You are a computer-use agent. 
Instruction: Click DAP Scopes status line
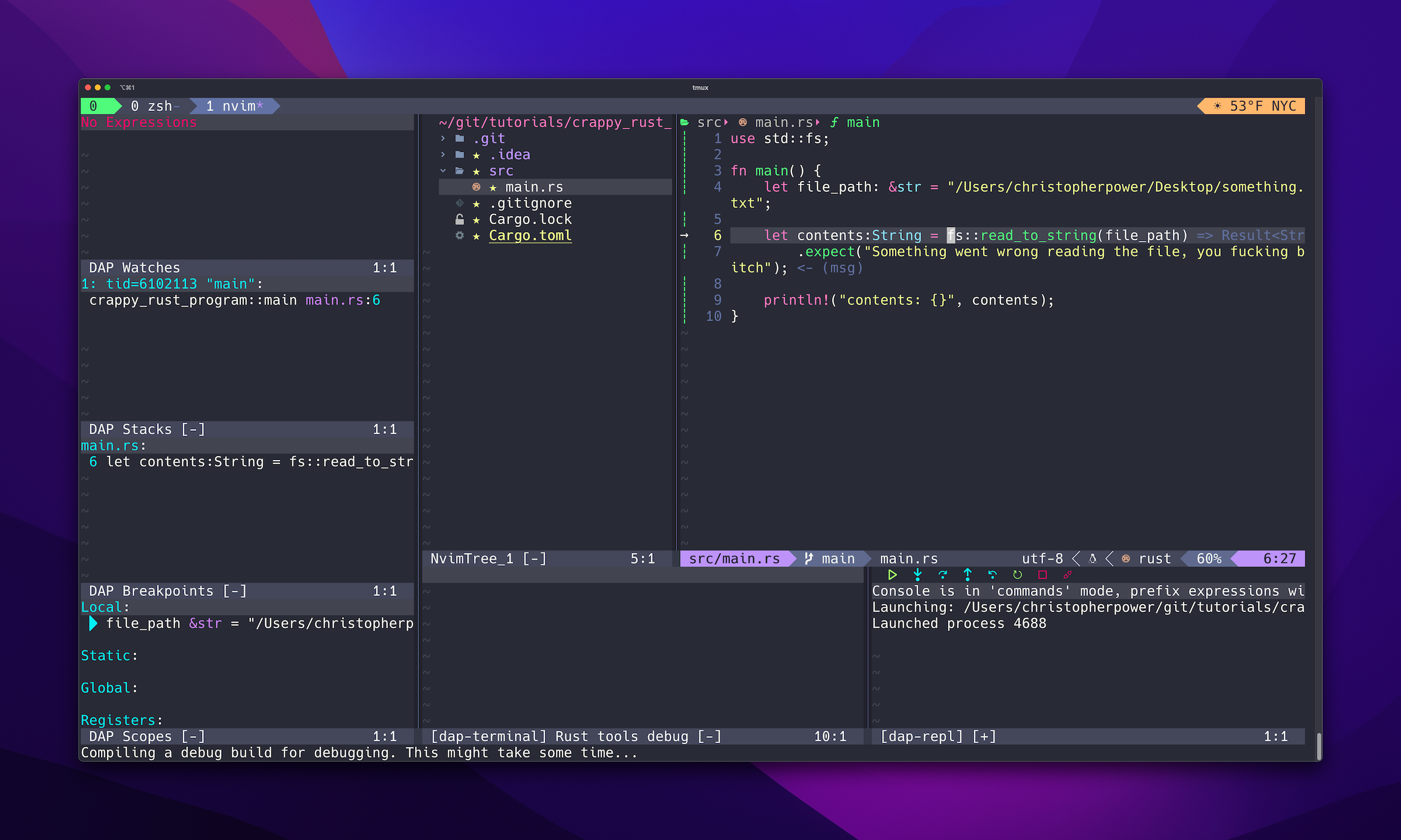pyautogui.click(x=247, y=737)
